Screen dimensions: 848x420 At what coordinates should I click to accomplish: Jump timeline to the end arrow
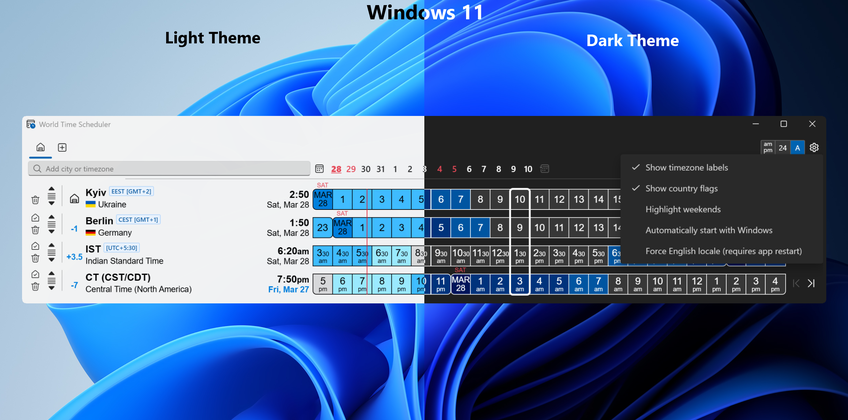click(811, 283)
